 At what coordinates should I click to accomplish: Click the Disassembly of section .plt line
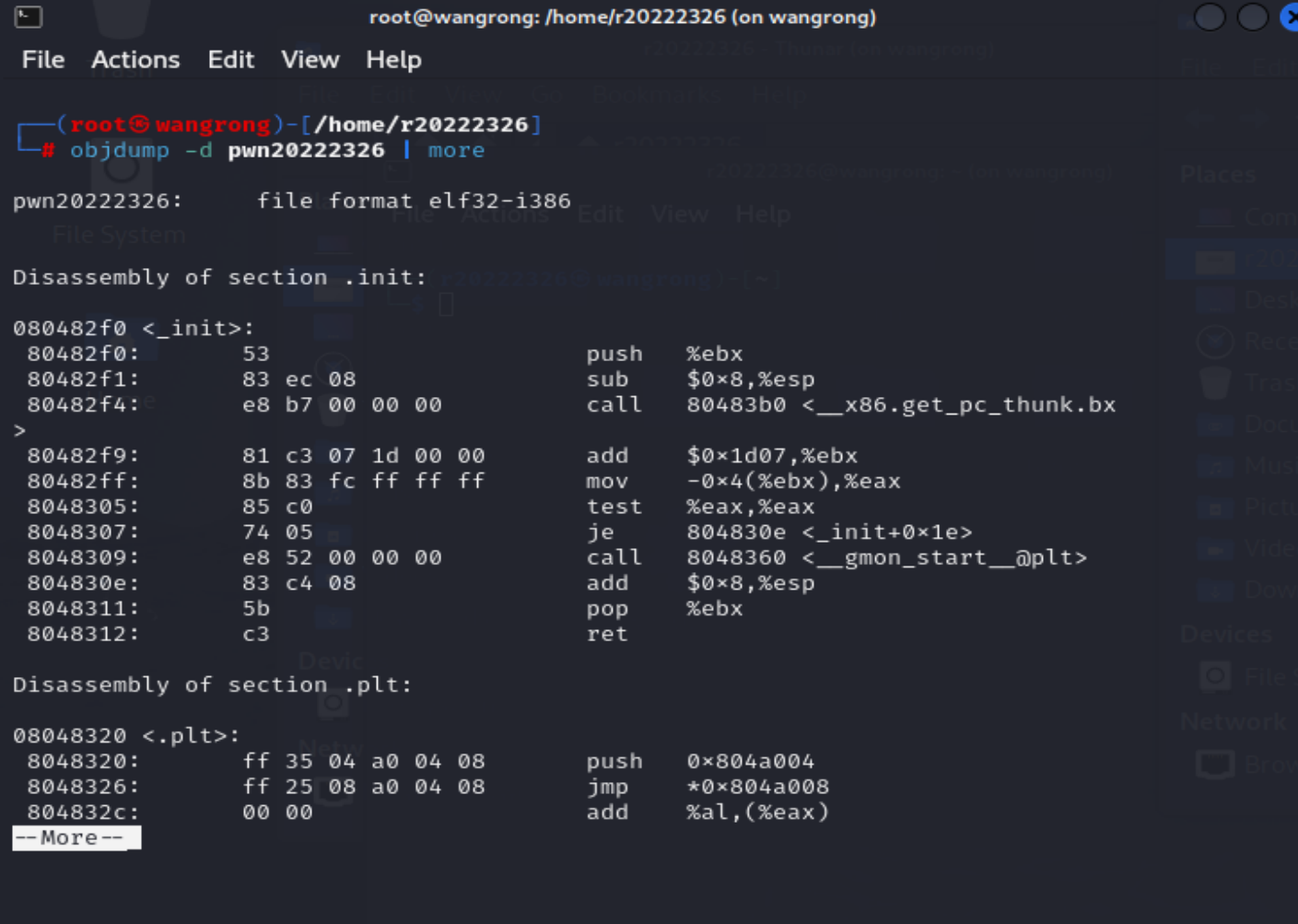(x=212, y=684)
